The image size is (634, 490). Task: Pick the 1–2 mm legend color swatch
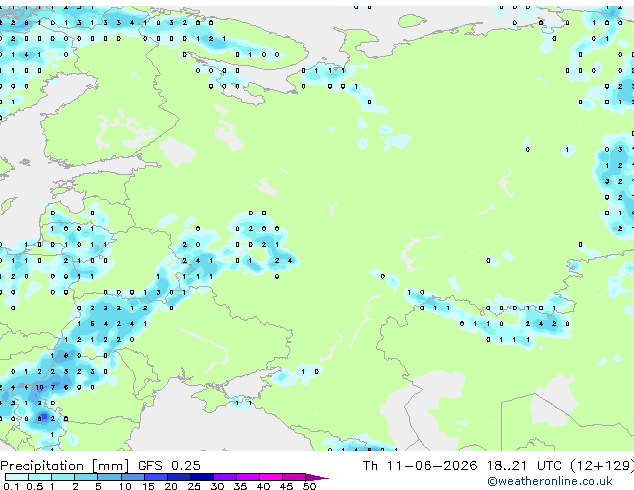(x=63, y=477)
